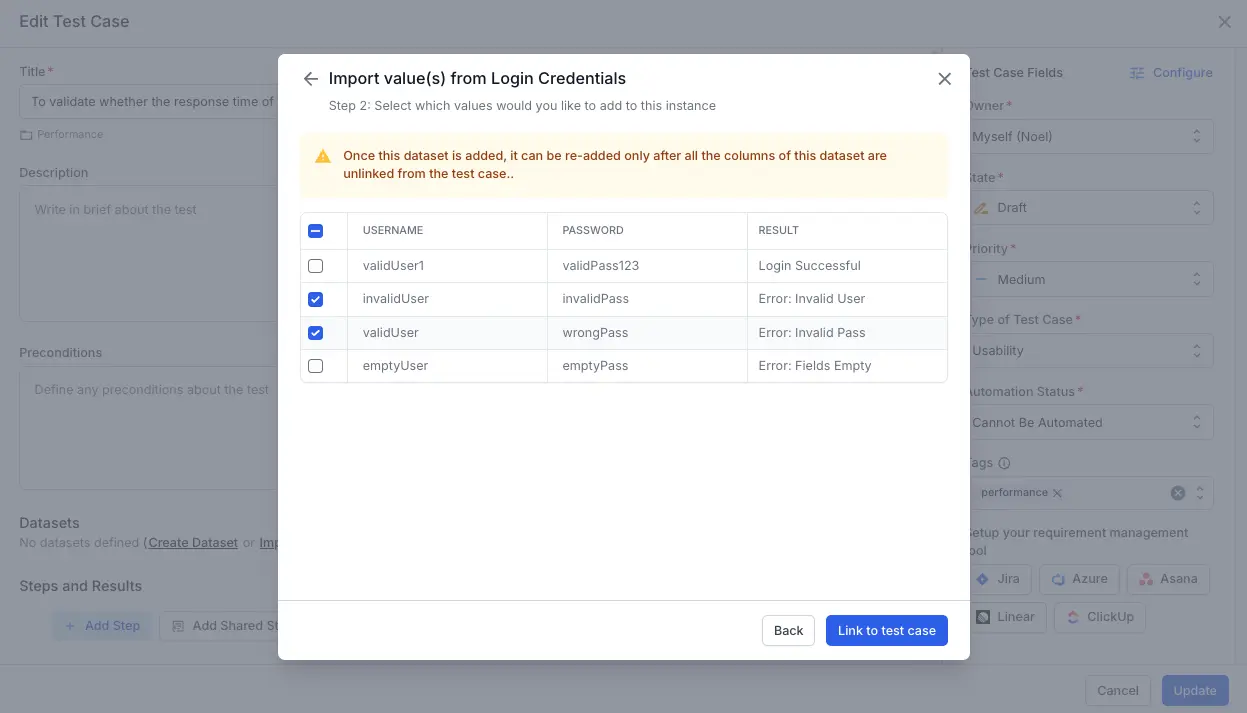The height and width of the screenshot is (713, 1247).
Task: Click the back arrow icon in dialog header
Action: pyautogui.click(x=311, y=79)
